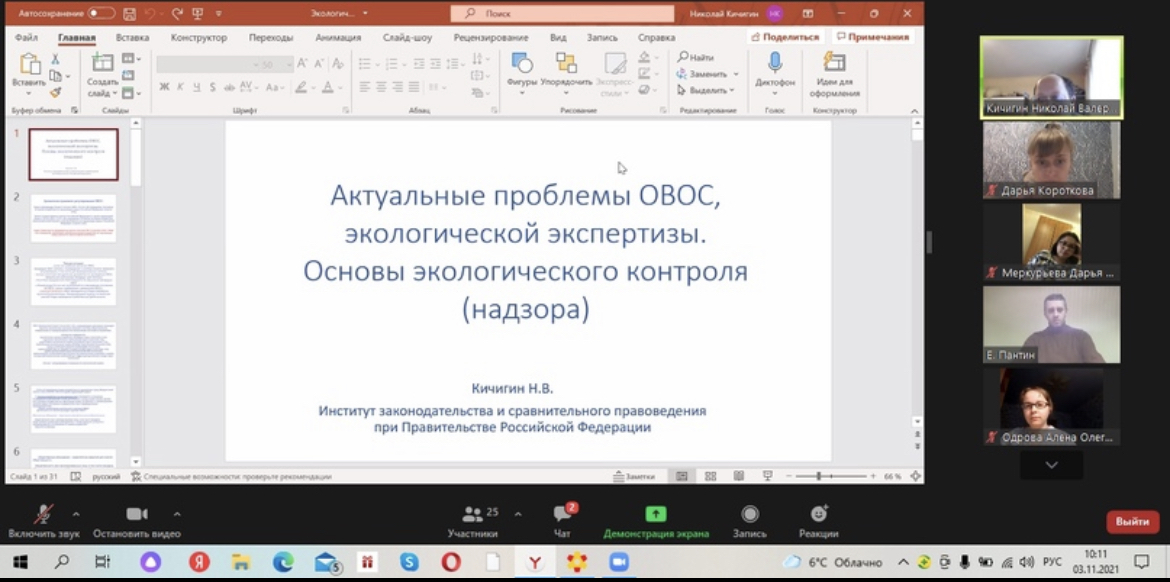The width and height of the screenshot is (1170, 582).
Task: Open the Рецензирование ribbon tab
Action: [491, 37]
